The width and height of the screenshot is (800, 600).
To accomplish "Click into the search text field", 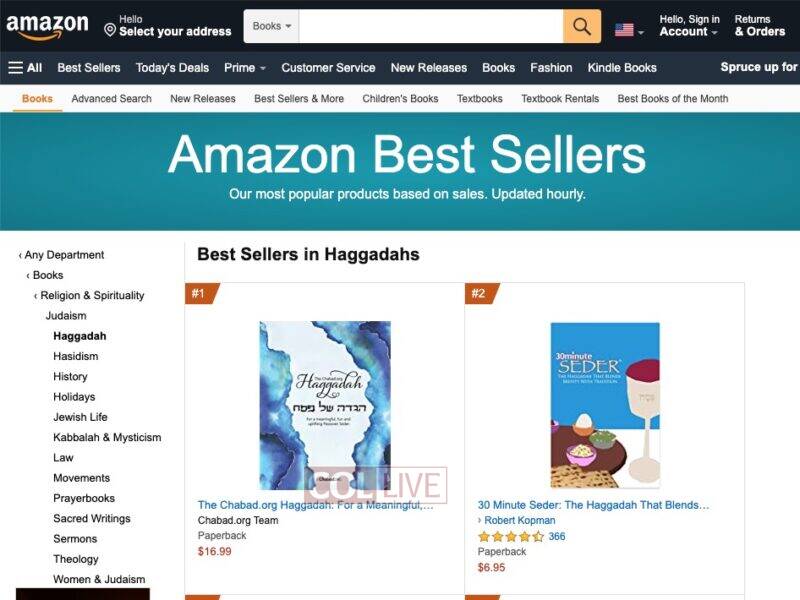I will (x=431, y=26).
